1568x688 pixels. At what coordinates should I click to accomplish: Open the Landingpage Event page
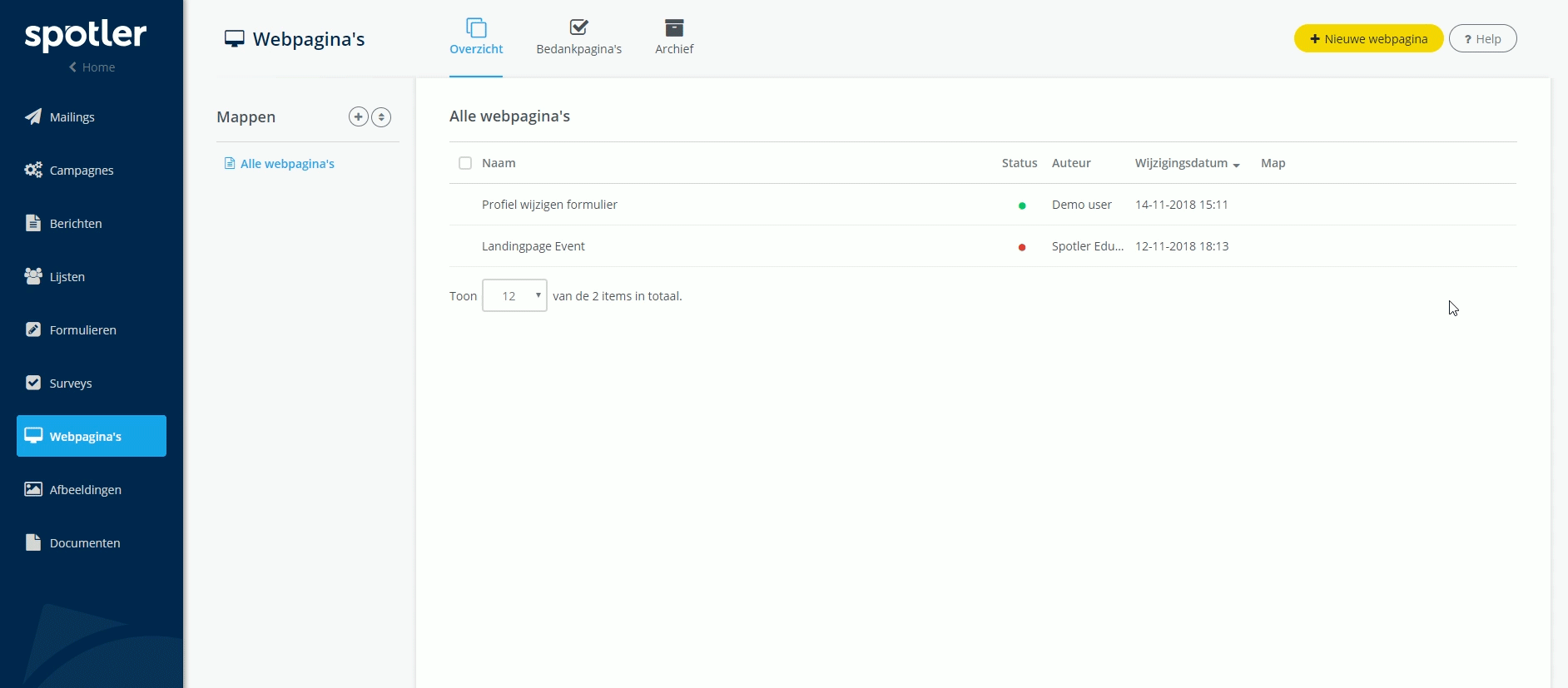click(533, 246)
